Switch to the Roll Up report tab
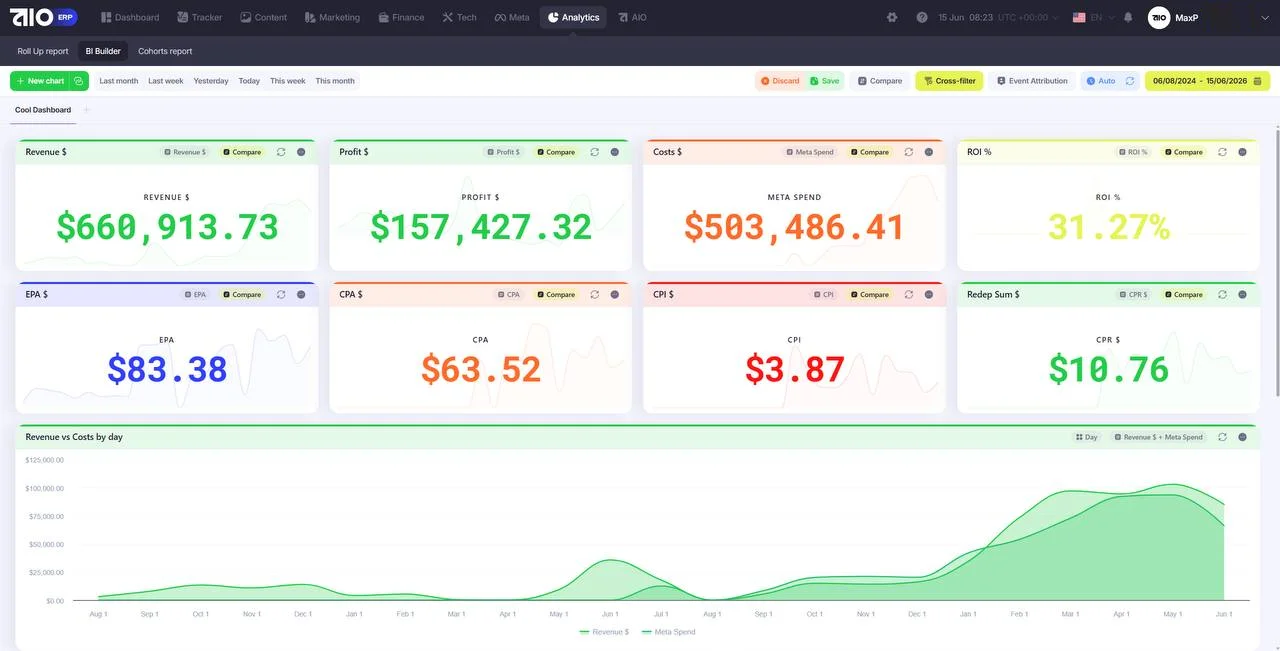Image resolution: width=1280 pixels, height=651 pixels. click(x=43, y=51)
